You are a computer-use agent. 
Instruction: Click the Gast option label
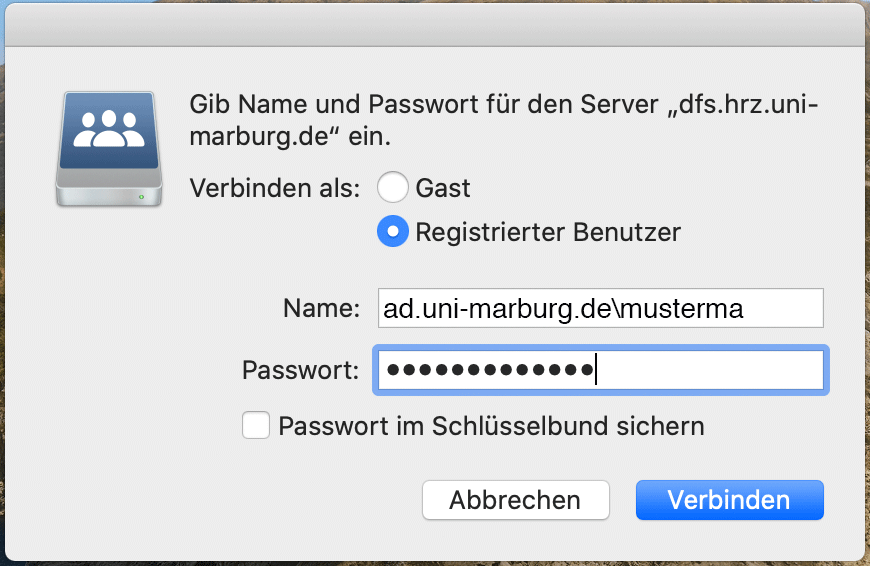pyautogui.click(x=443, y=188)
